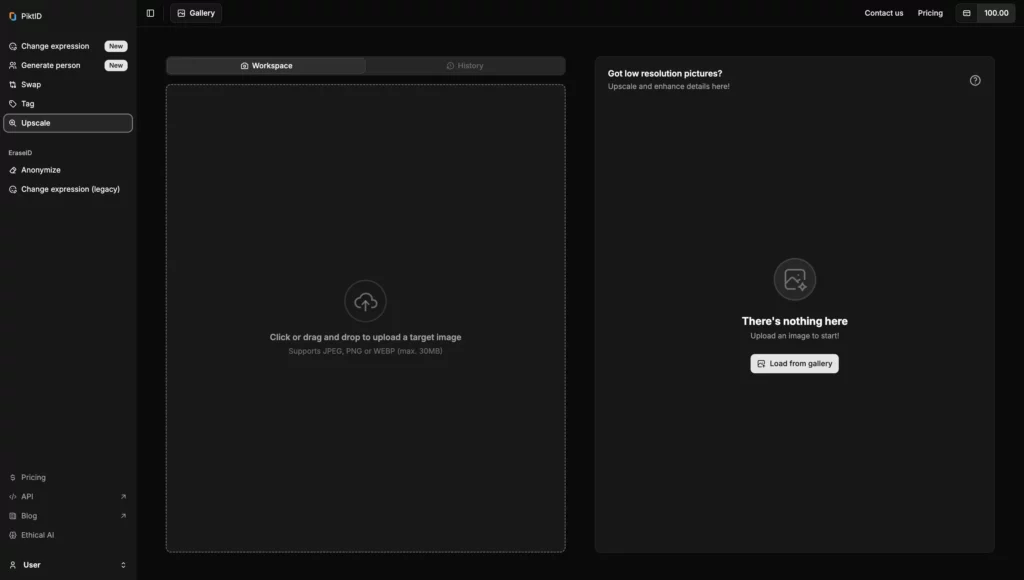Click the Anonymize eraser icon

(13, 170)
